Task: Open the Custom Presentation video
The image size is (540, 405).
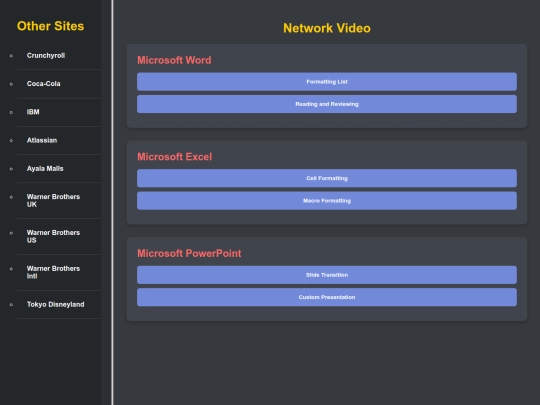Action: 327,297
